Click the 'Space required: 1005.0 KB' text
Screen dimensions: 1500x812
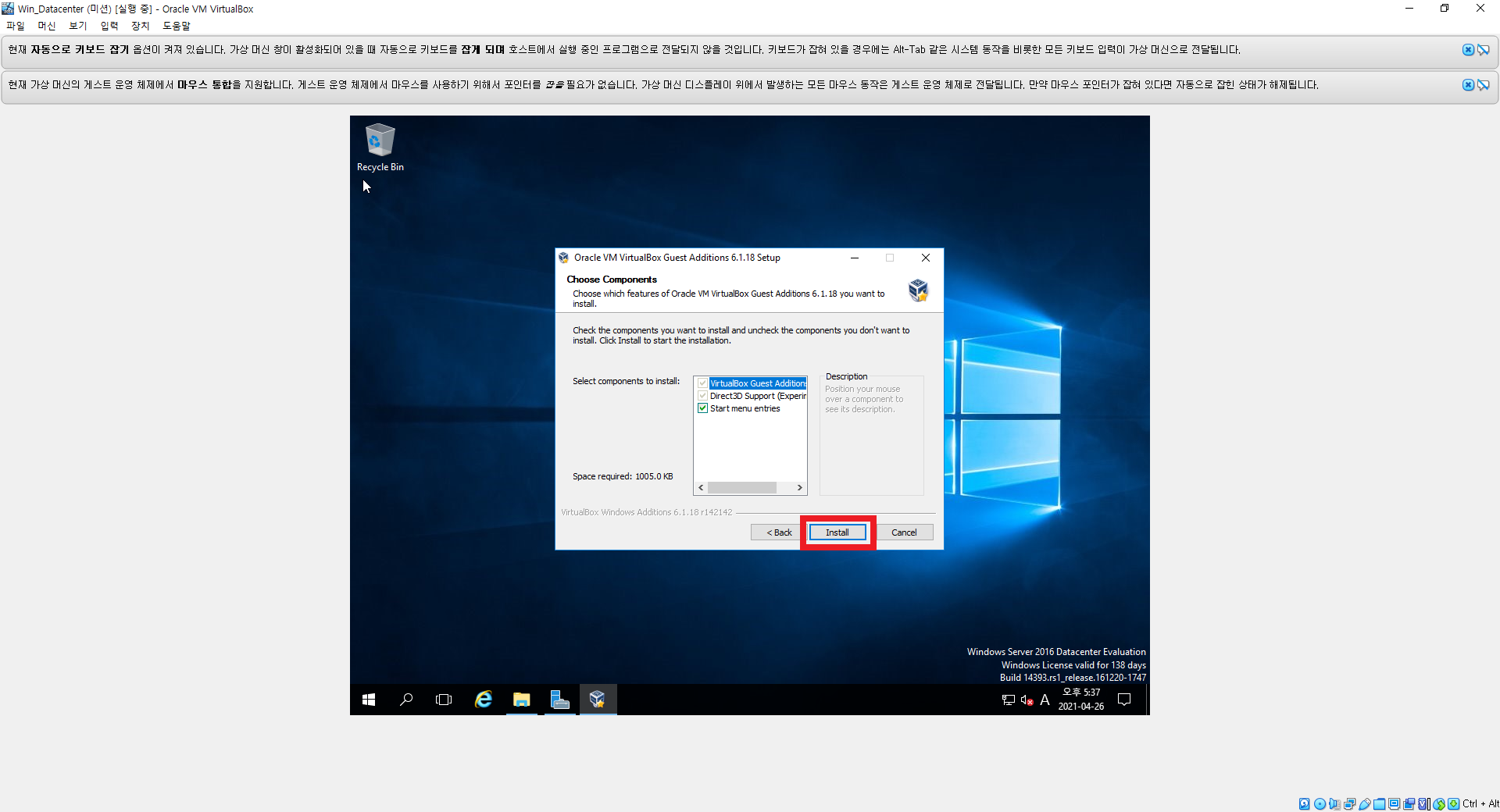(x=623, y=476)
